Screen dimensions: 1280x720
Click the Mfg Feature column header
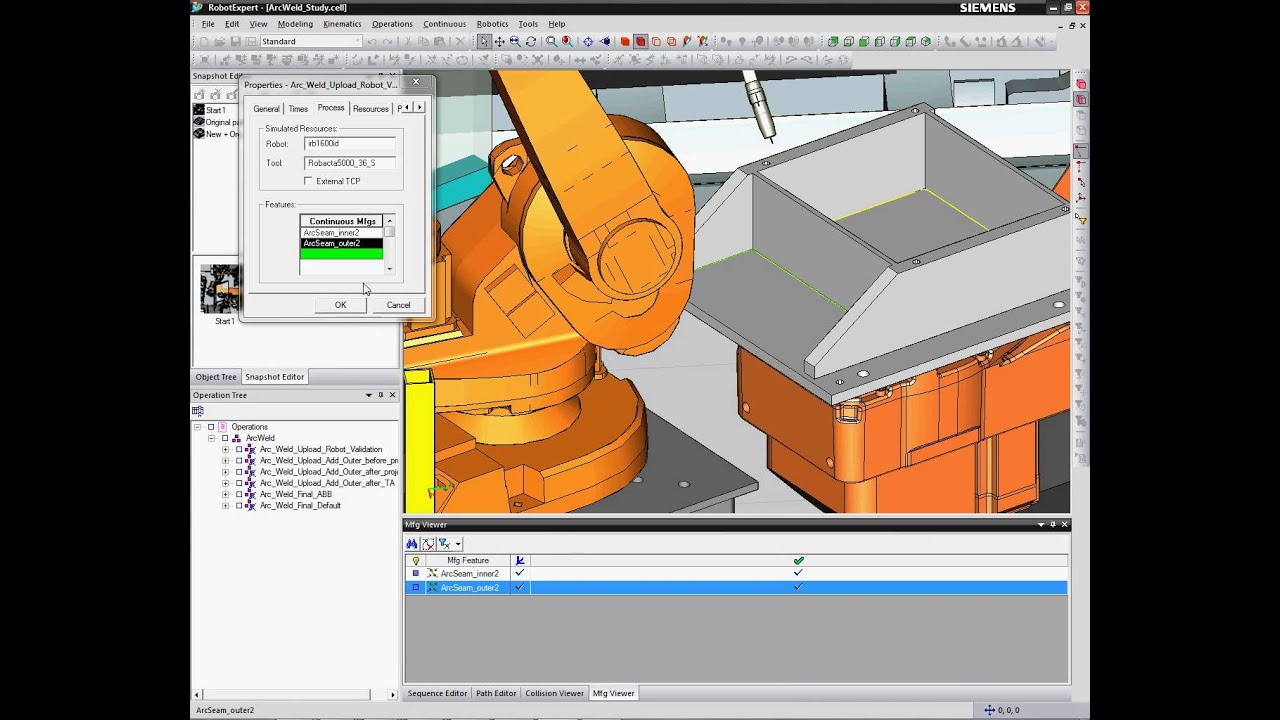click(468, 561)
